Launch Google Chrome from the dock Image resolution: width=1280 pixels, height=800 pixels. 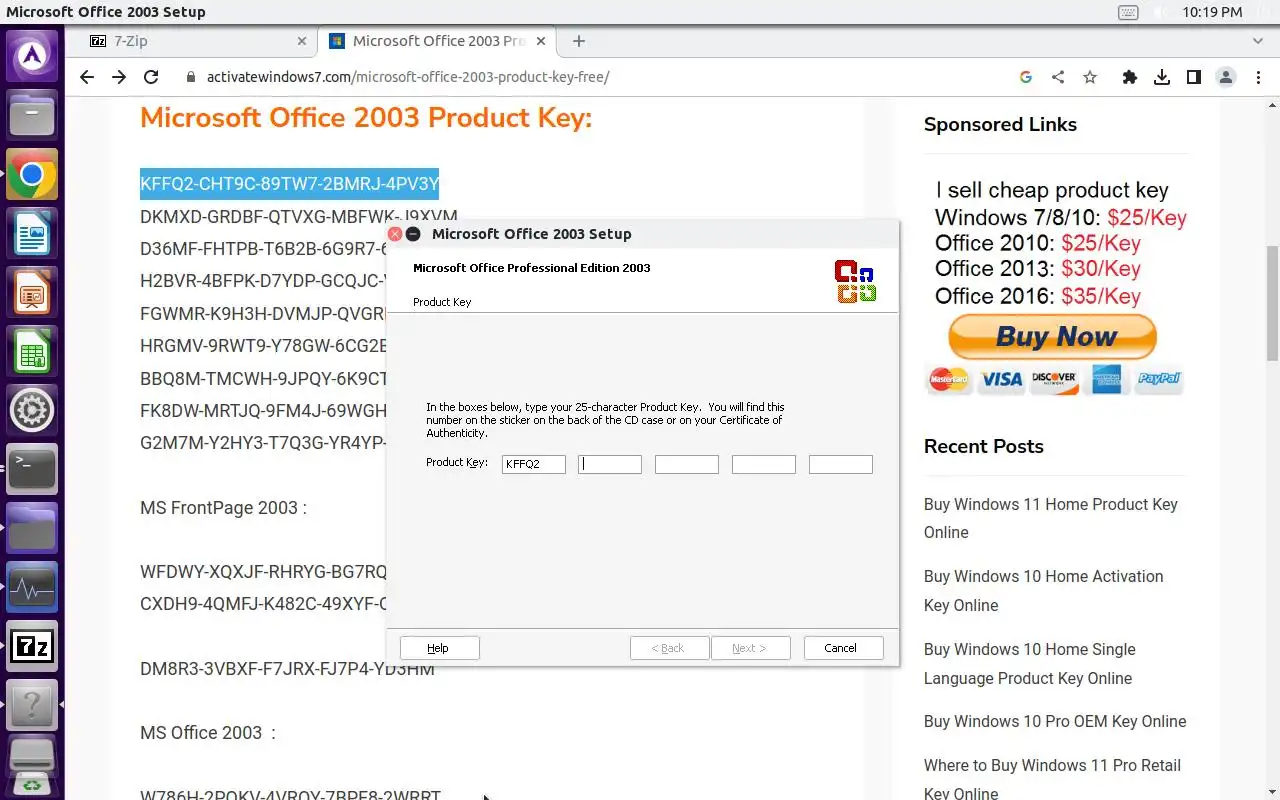(x=32, y=175)
